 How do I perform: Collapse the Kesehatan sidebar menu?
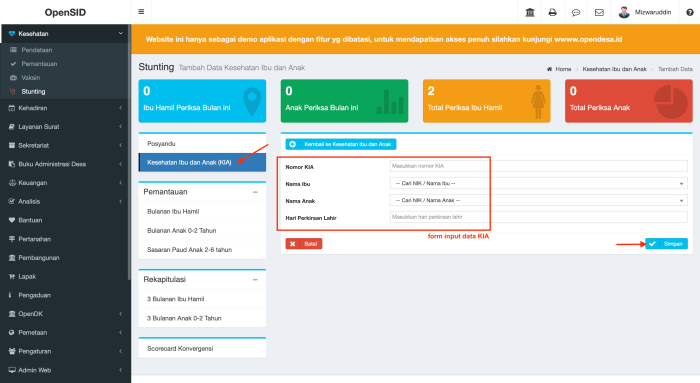[121, 33]
